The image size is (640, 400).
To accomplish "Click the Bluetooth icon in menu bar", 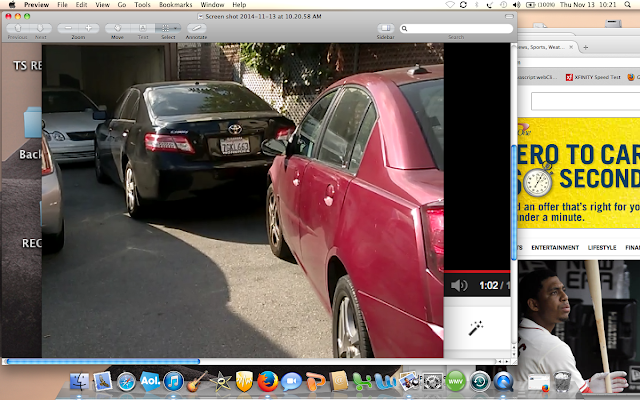I will coord(476,4).
